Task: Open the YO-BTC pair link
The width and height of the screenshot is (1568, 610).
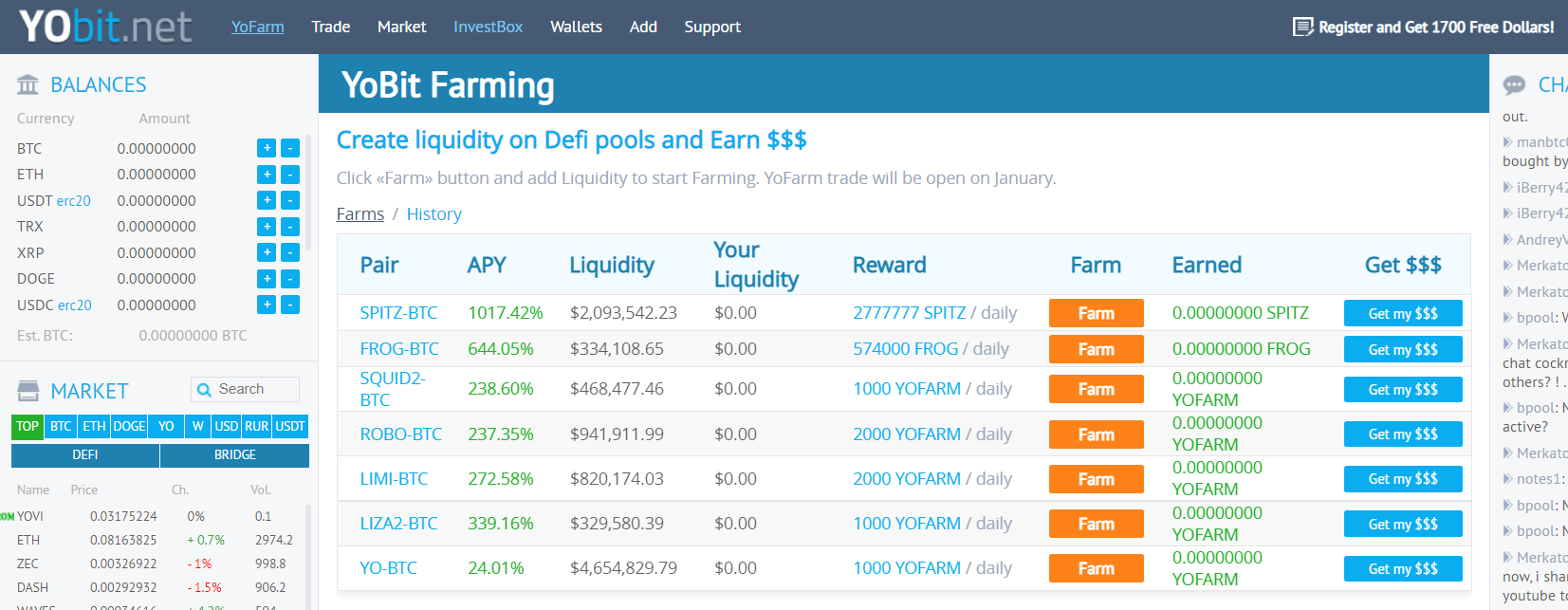Action: tap(388, 568)
